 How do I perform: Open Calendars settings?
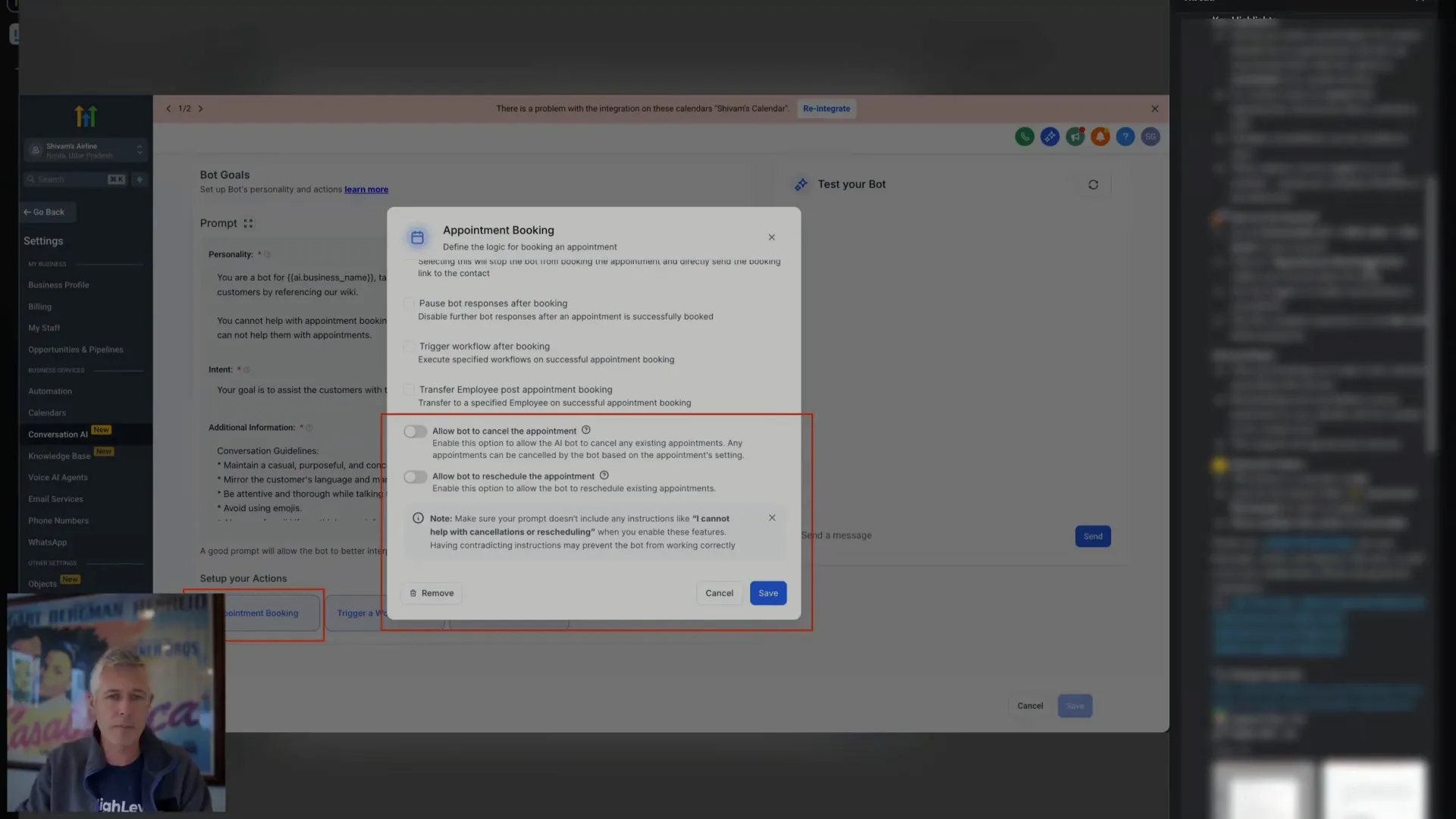click(47, 413)
